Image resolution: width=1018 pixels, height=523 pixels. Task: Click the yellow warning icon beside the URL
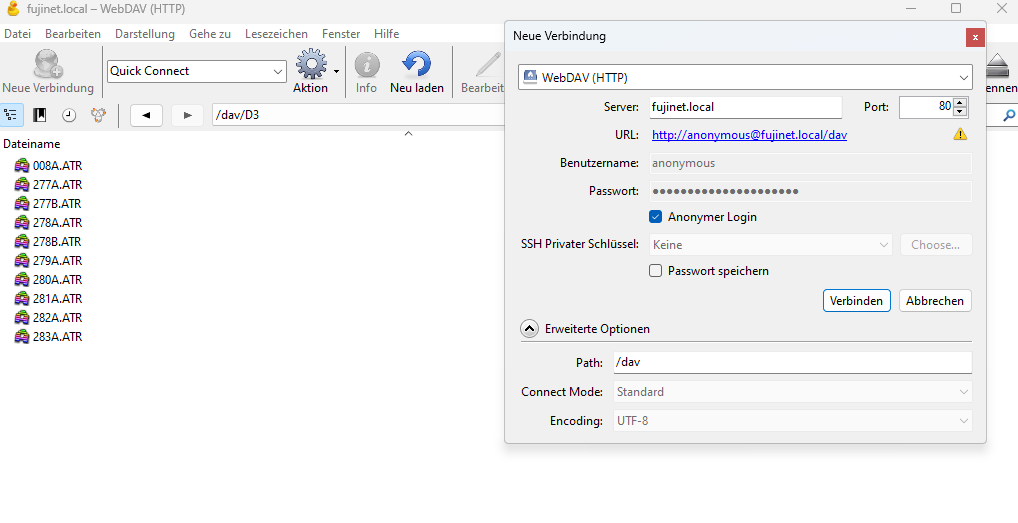(x=960, y=134)
